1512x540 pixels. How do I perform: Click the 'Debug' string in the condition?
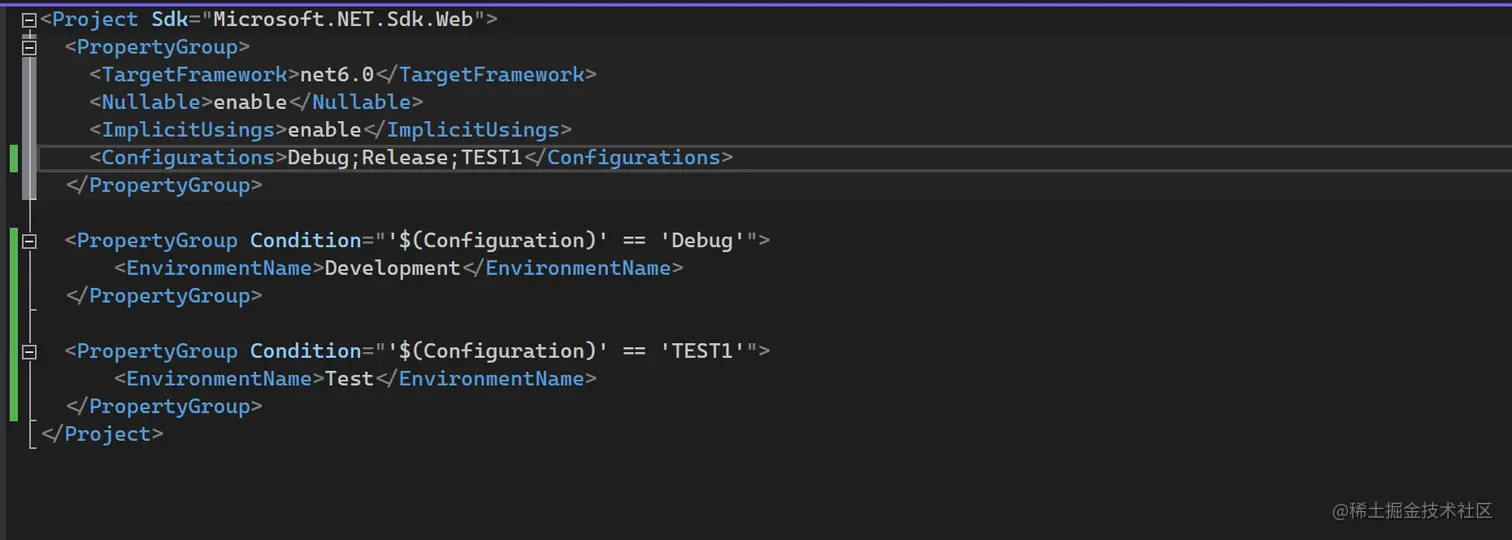click(x=702, y=241)
